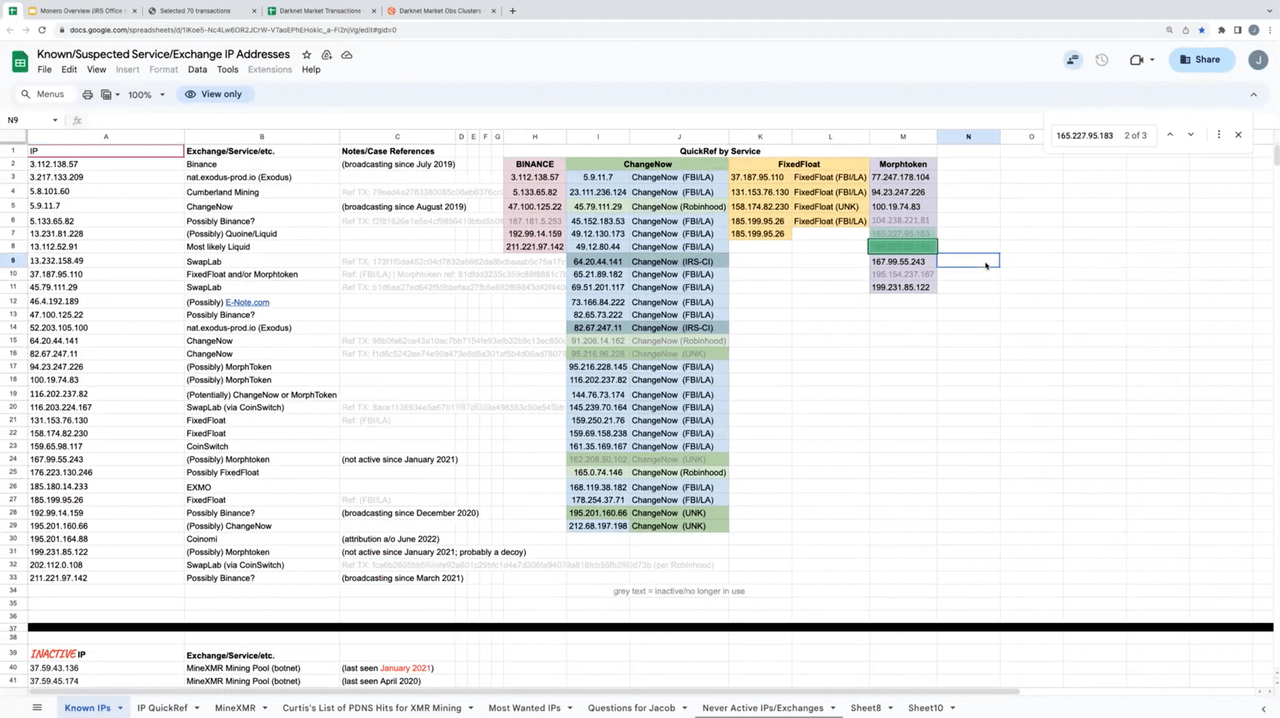1280x718 pixels.
Task: Open browser extensions puzzle icon
Action: pos(1221,30)
